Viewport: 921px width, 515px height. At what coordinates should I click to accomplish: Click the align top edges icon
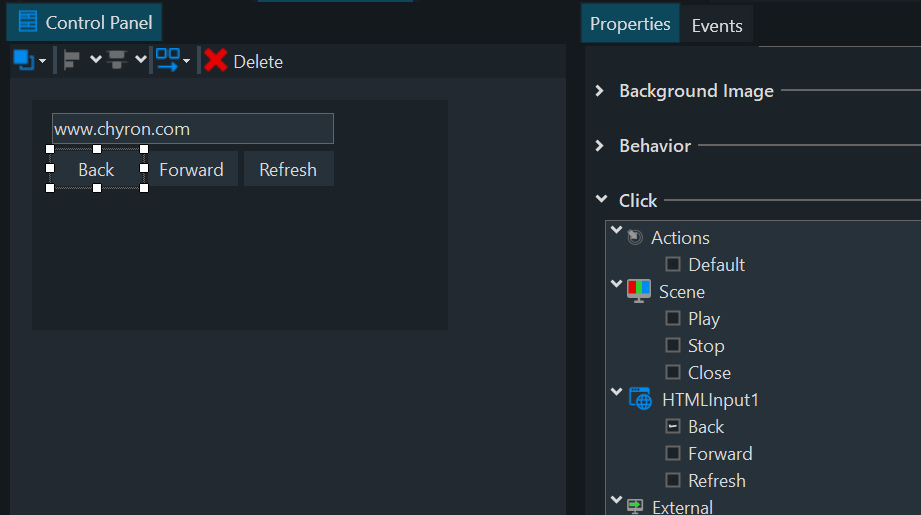pos(117,60)
